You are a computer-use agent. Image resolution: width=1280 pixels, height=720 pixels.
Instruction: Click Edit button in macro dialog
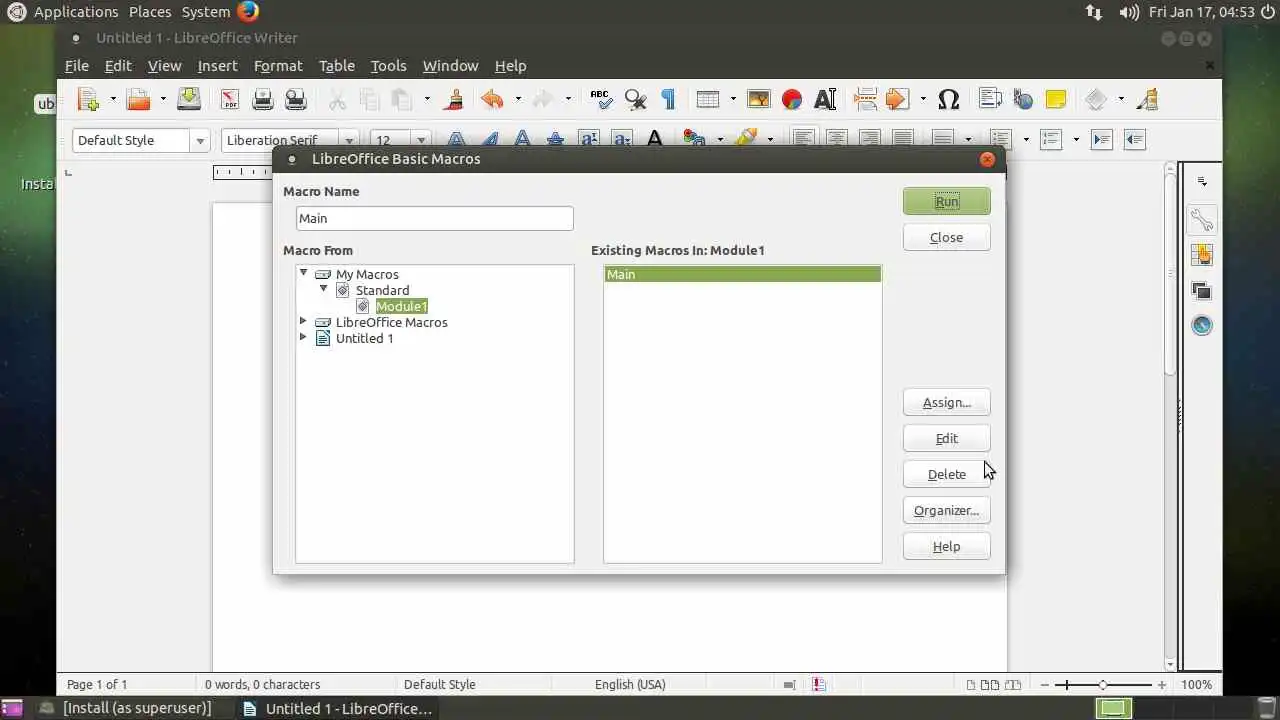point(946,438)
